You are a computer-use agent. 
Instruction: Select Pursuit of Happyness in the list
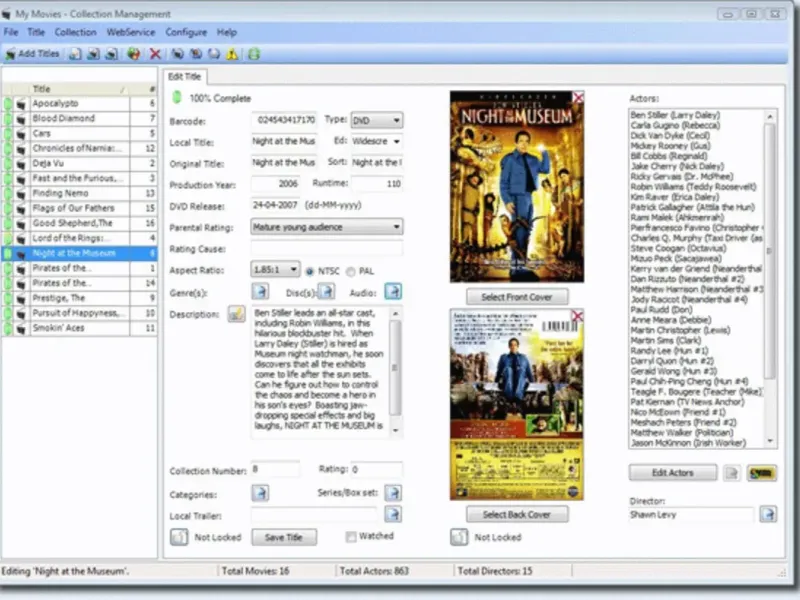point(79,313)
